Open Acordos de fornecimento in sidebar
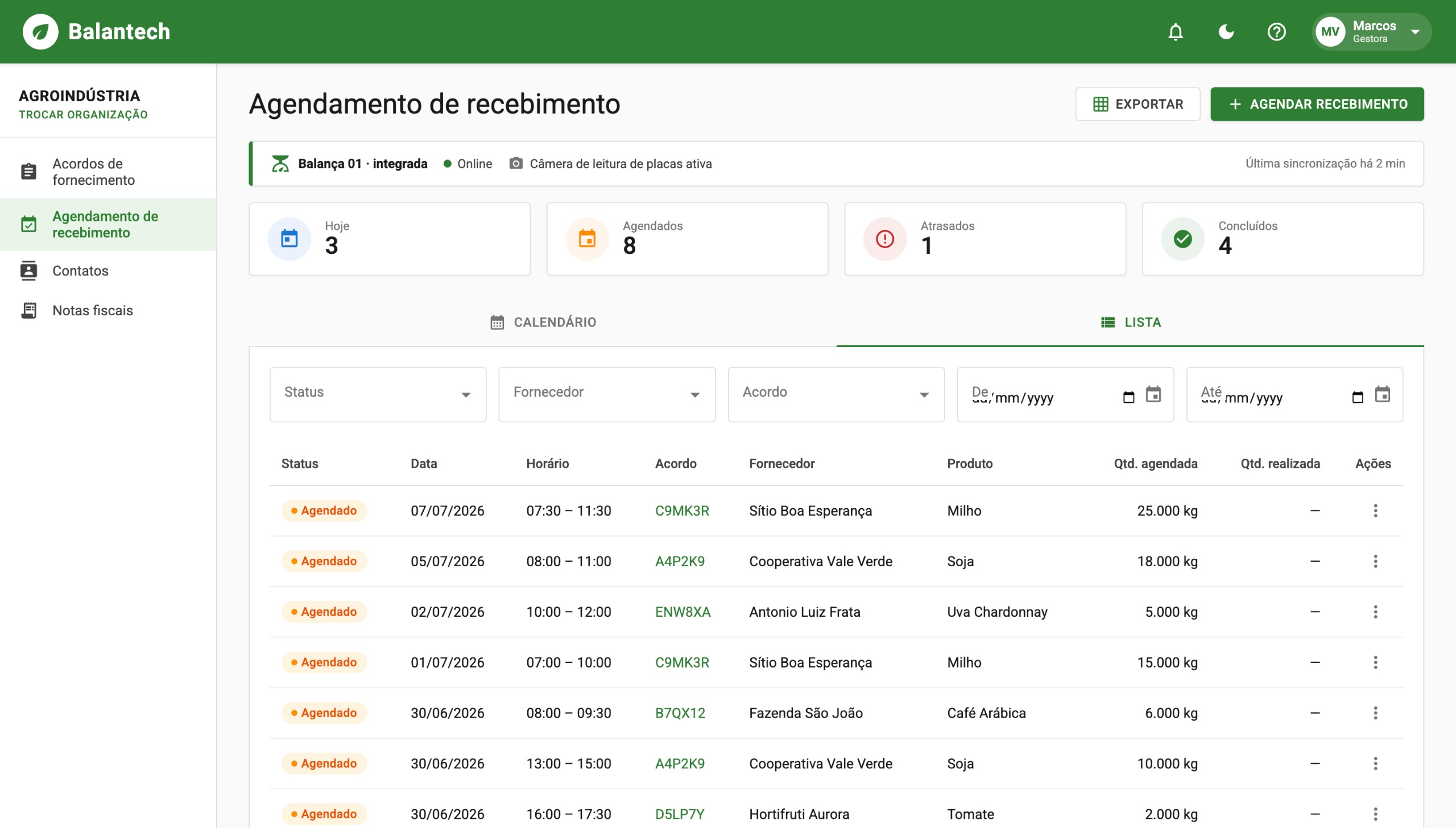1456x828 pixels. coord(108,172)
